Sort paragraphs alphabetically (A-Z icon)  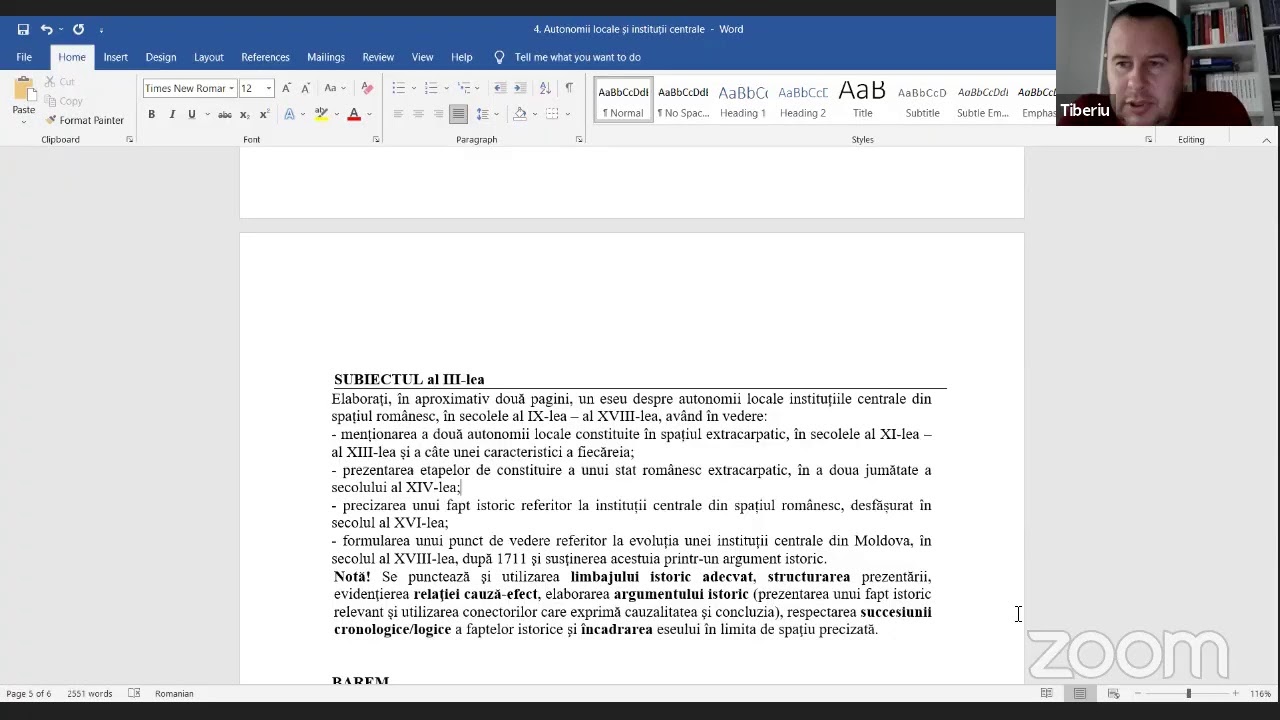[x=545, y=88]
